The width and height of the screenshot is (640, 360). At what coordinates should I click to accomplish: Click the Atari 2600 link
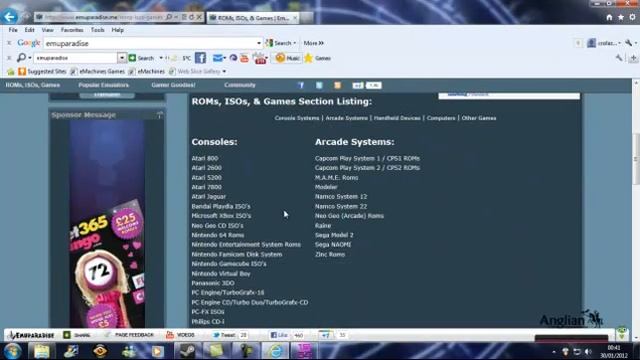pos(207,168)
